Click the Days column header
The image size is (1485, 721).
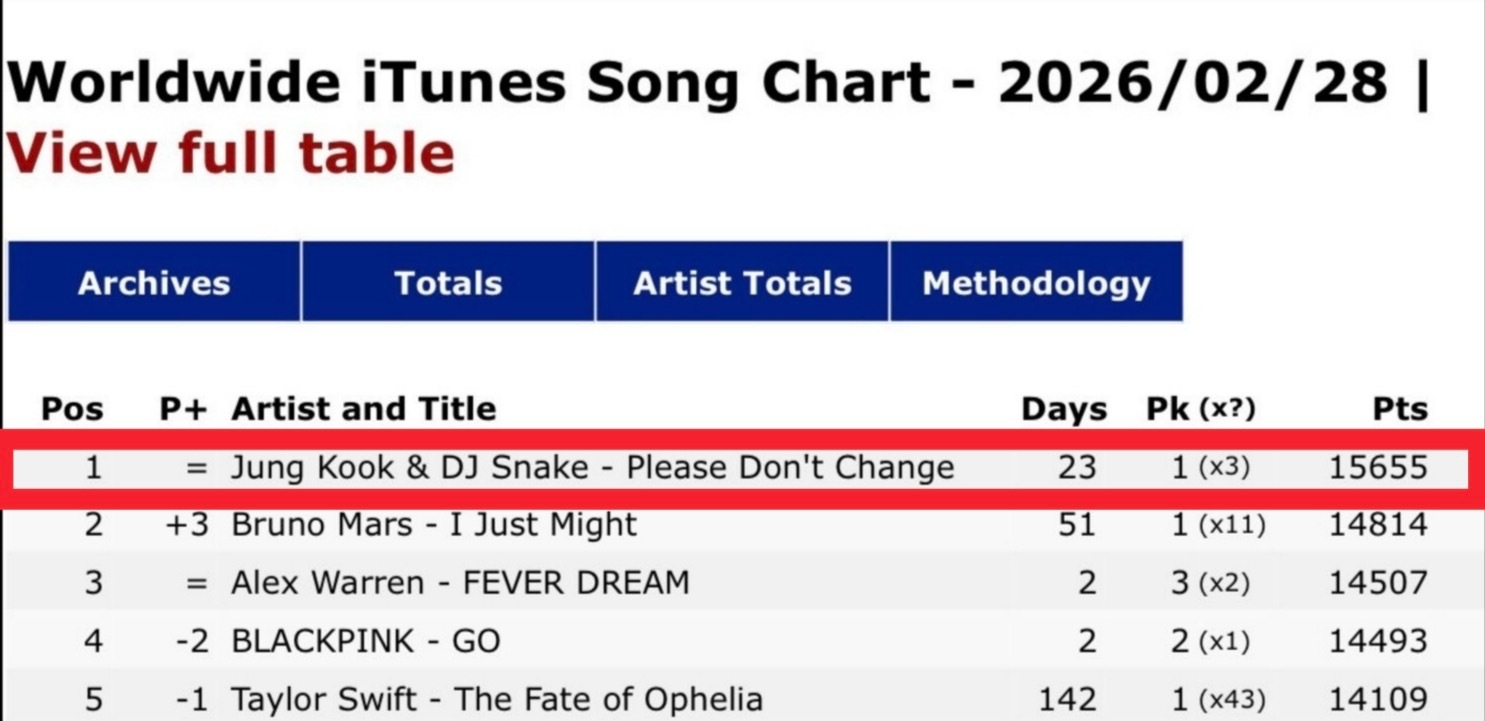click(1064, 409)
